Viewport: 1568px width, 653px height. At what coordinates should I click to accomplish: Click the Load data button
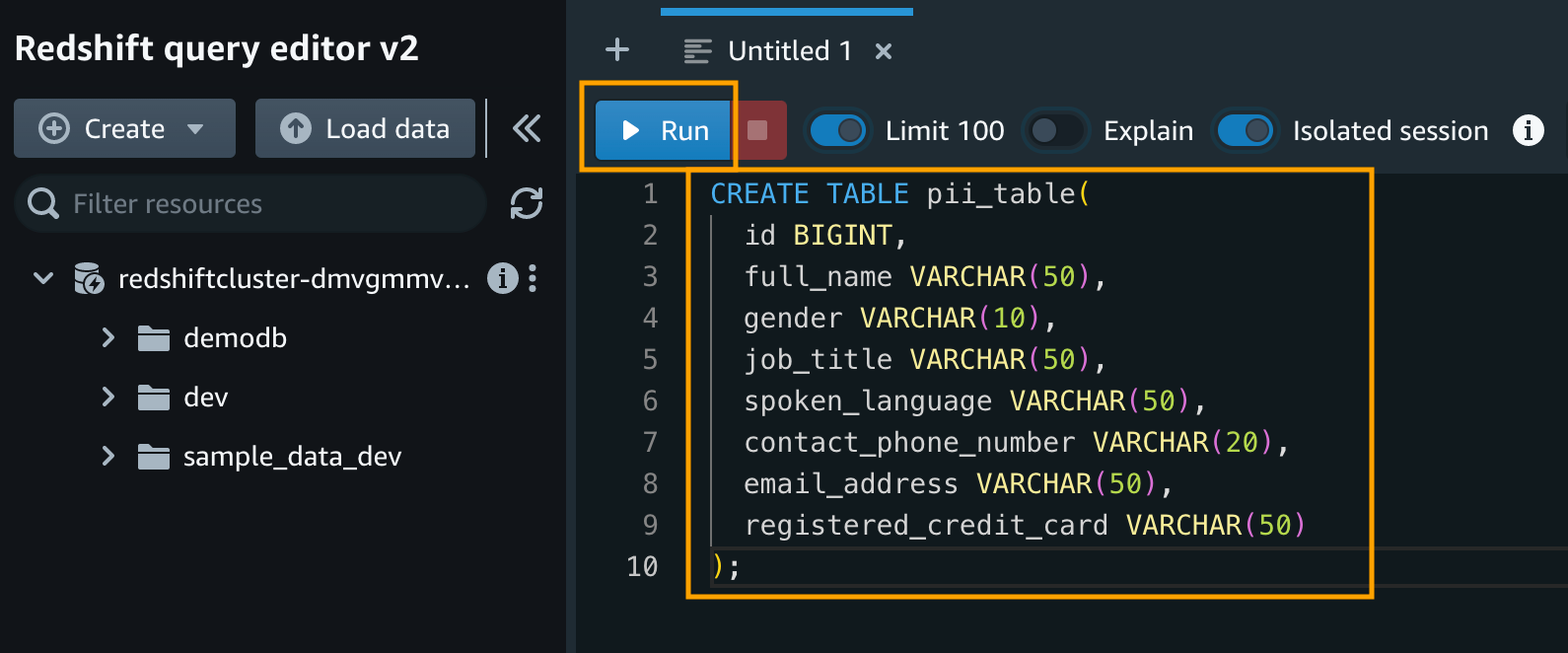tap(365, 128)
